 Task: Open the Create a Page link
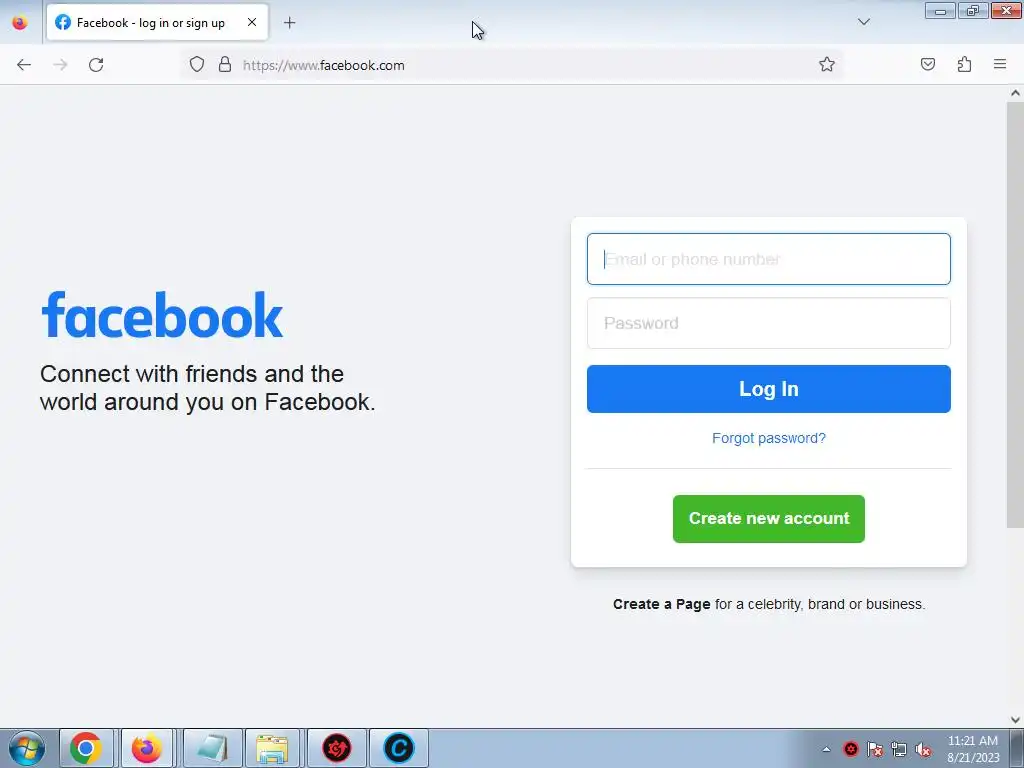coord(662,604)
